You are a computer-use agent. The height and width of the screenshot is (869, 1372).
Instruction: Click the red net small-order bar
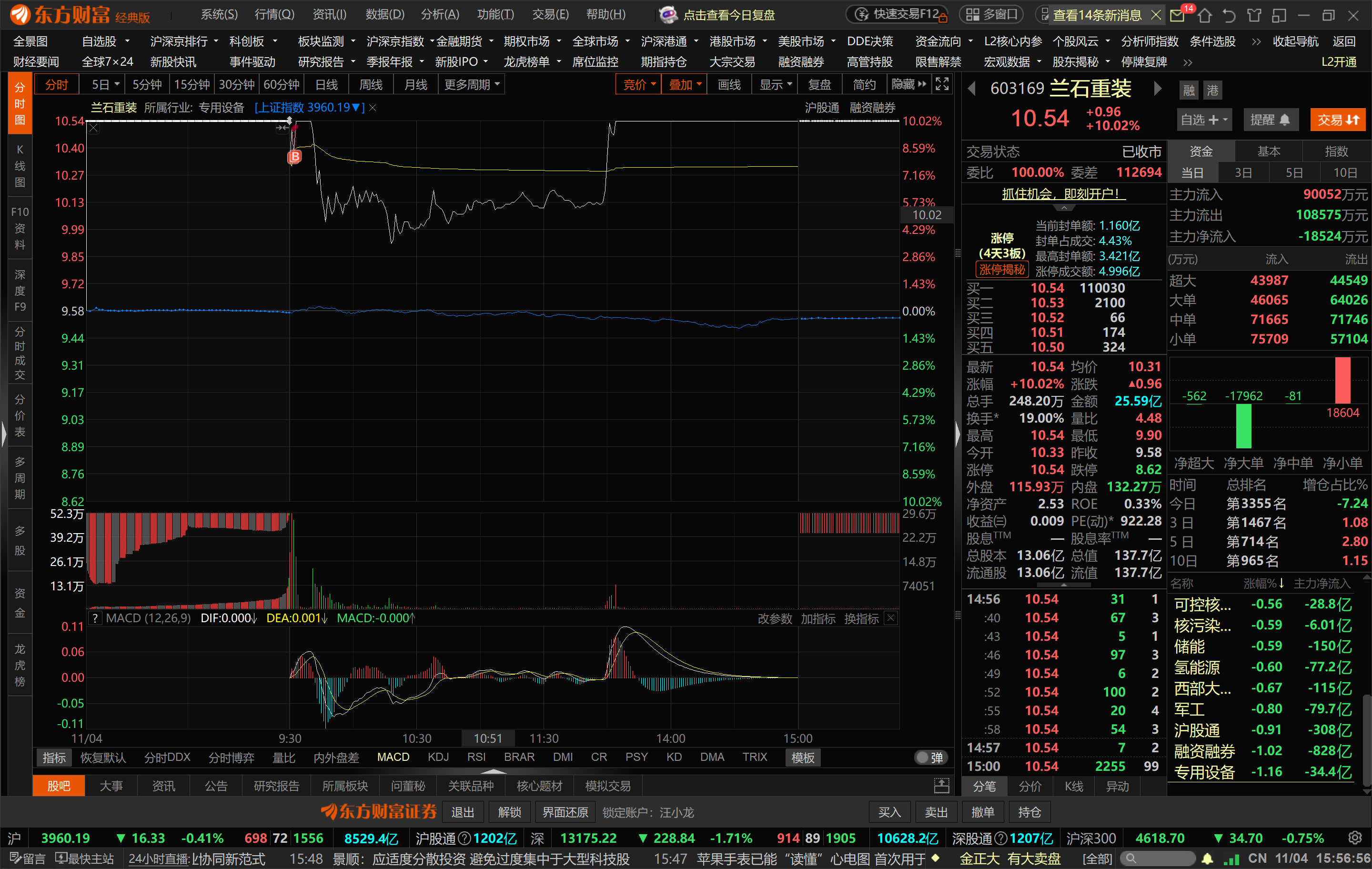pos(1342,381)
